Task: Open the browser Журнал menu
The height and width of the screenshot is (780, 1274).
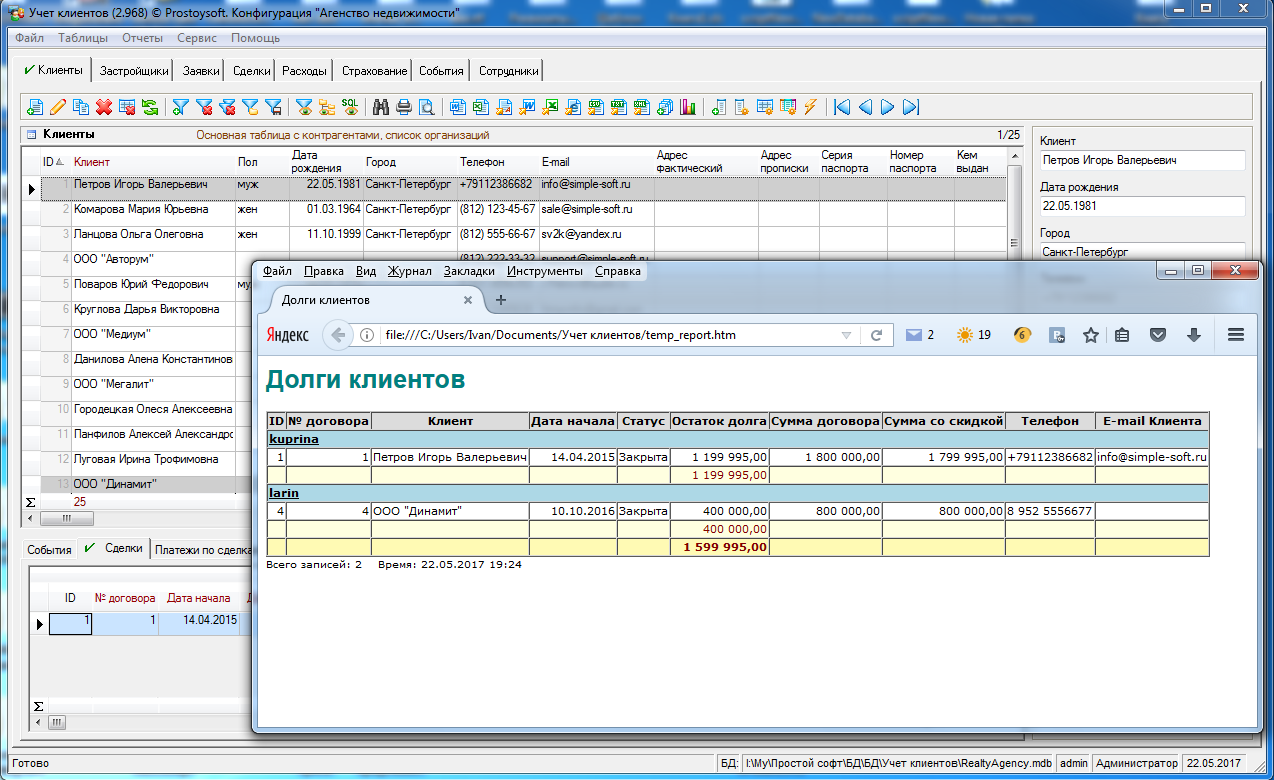Action: coord(410,271)
